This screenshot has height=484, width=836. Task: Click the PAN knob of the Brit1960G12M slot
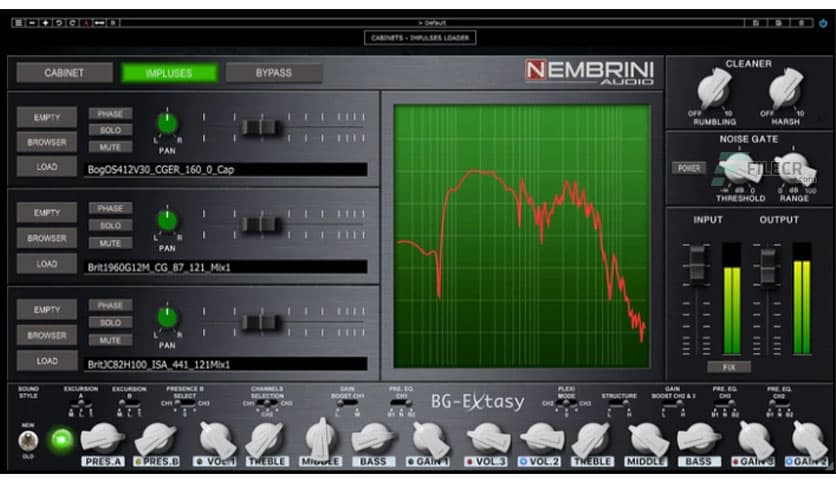167,221
